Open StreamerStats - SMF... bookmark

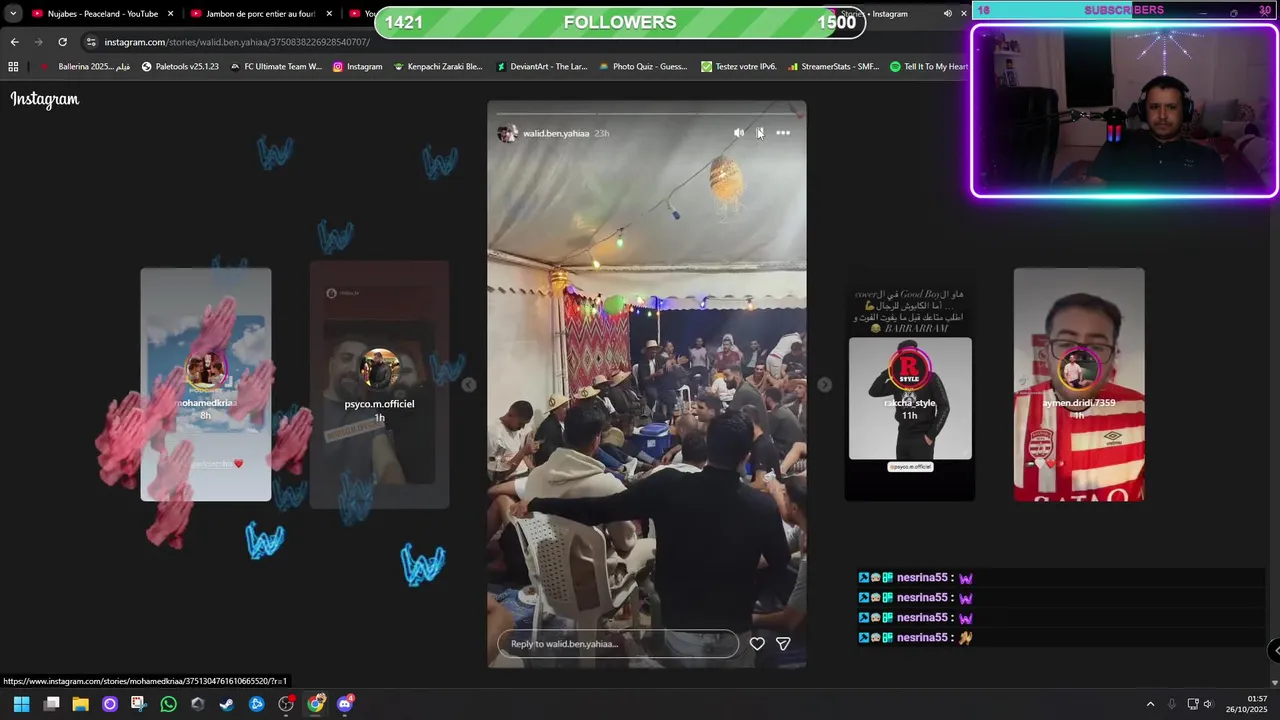tap(833, 67)
